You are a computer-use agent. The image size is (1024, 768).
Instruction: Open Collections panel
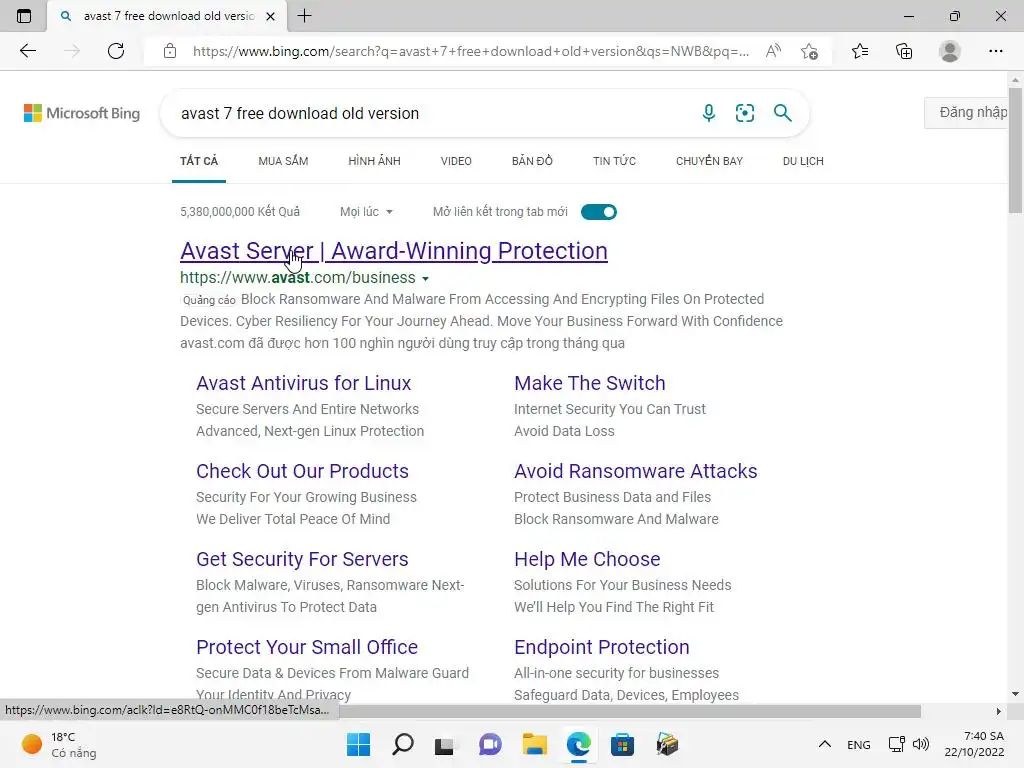[x=904, y=51]
